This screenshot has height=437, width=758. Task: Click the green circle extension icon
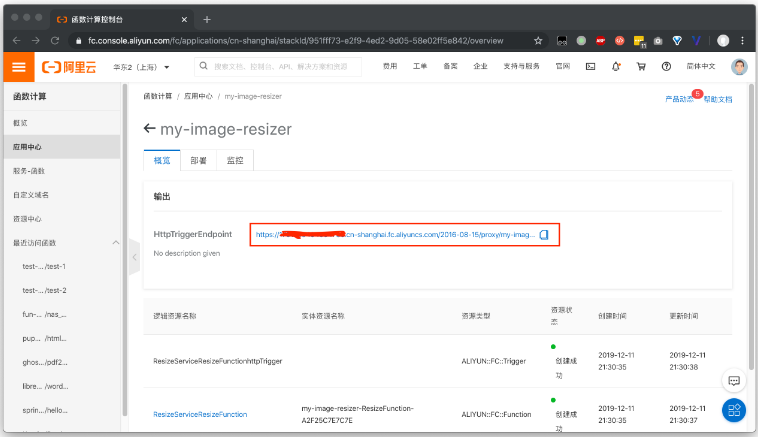click(x=581, y=41)
